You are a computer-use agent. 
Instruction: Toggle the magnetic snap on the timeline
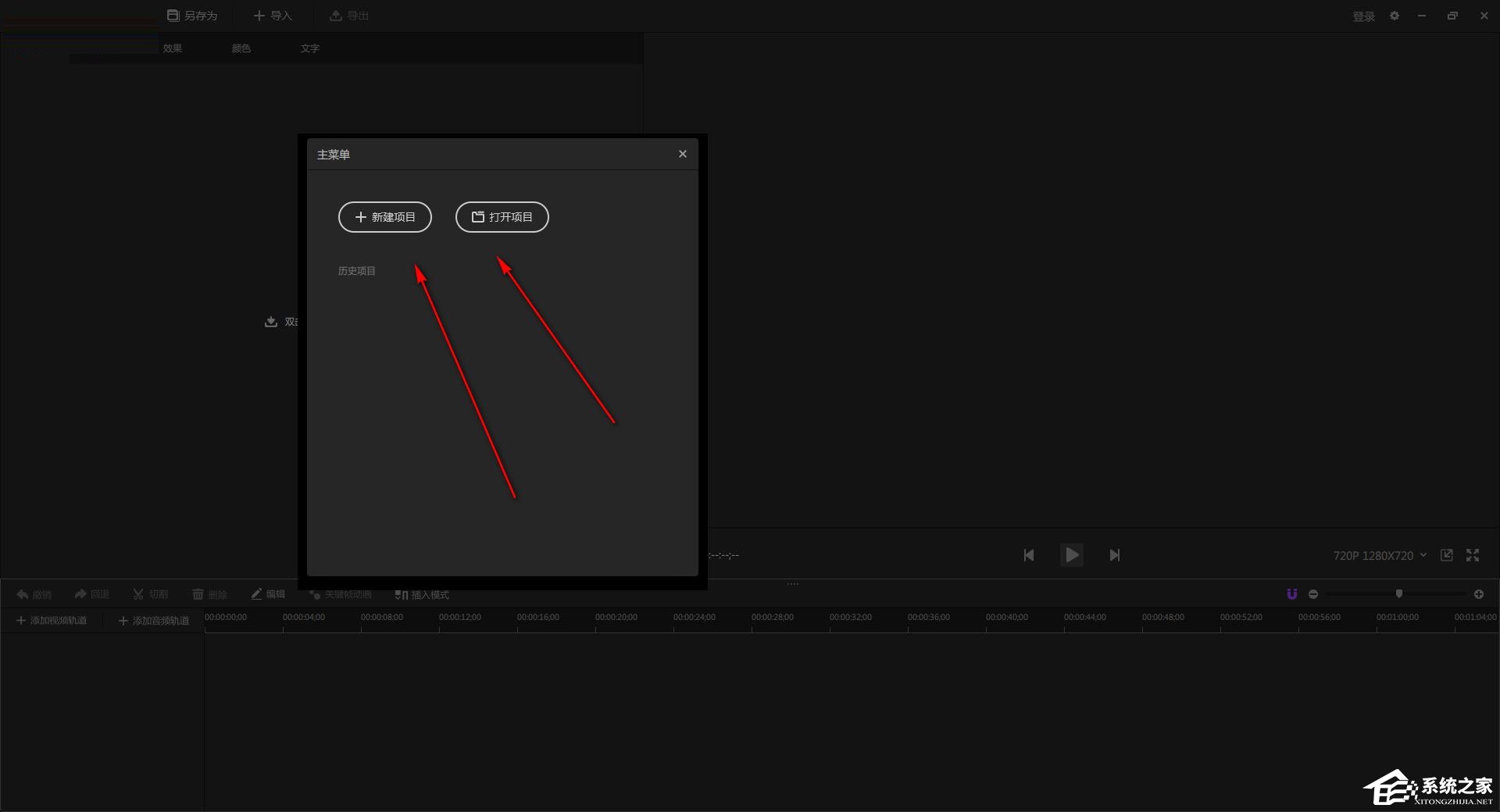pos(1291,593)
